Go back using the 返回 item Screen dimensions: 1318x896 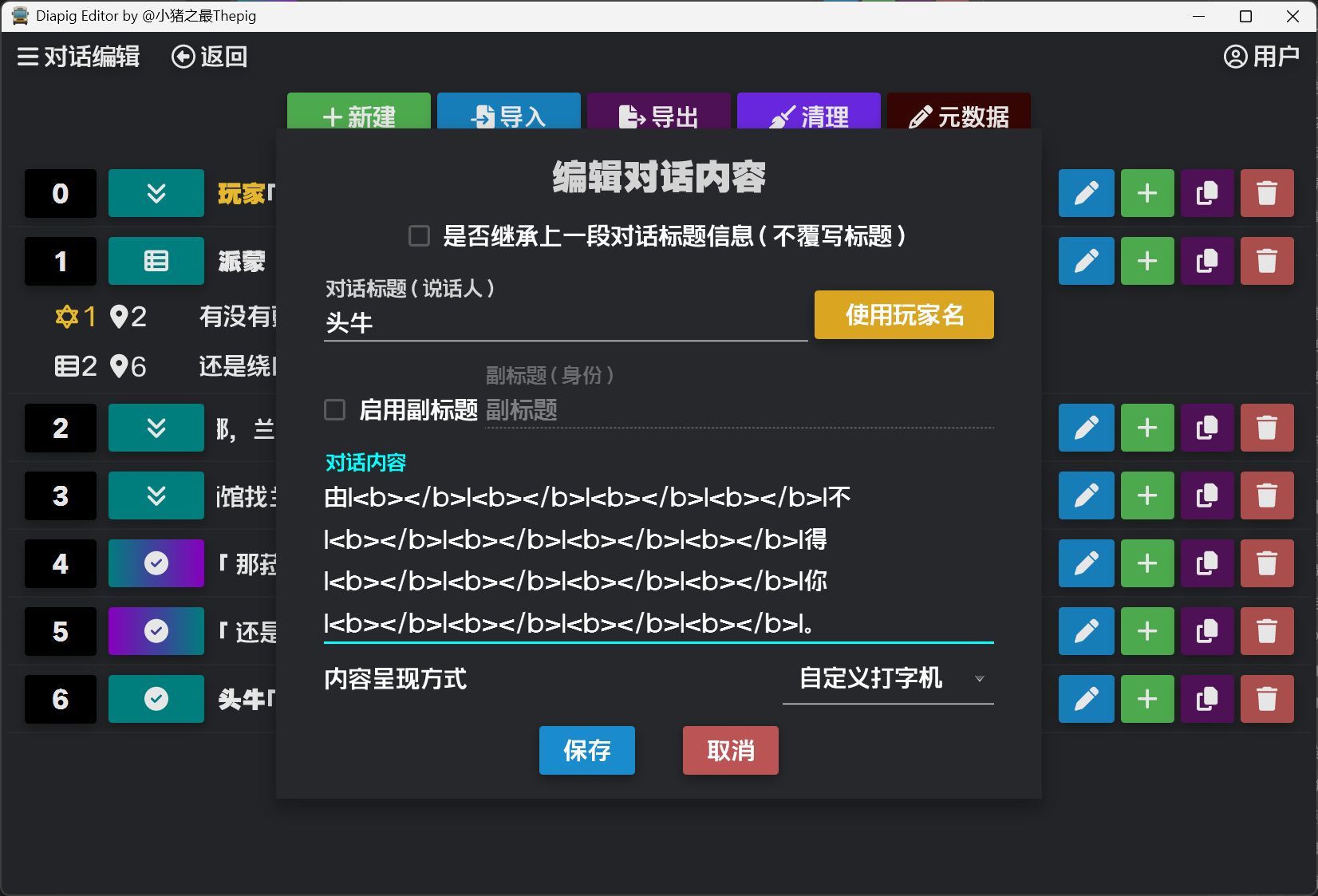[x=210, y=57]
